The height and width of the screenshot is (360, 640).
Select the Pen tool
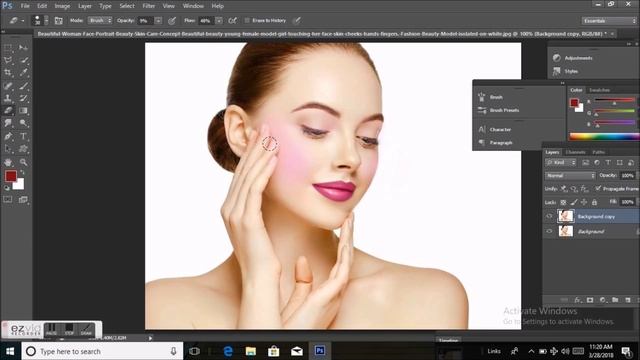(x=8, y=136)
